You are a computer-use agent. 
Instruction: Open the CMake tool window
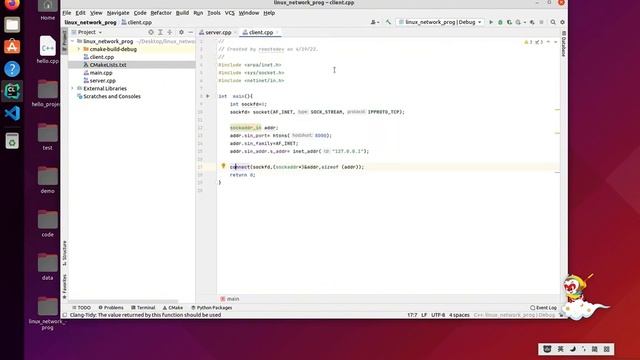pos(173,308)
